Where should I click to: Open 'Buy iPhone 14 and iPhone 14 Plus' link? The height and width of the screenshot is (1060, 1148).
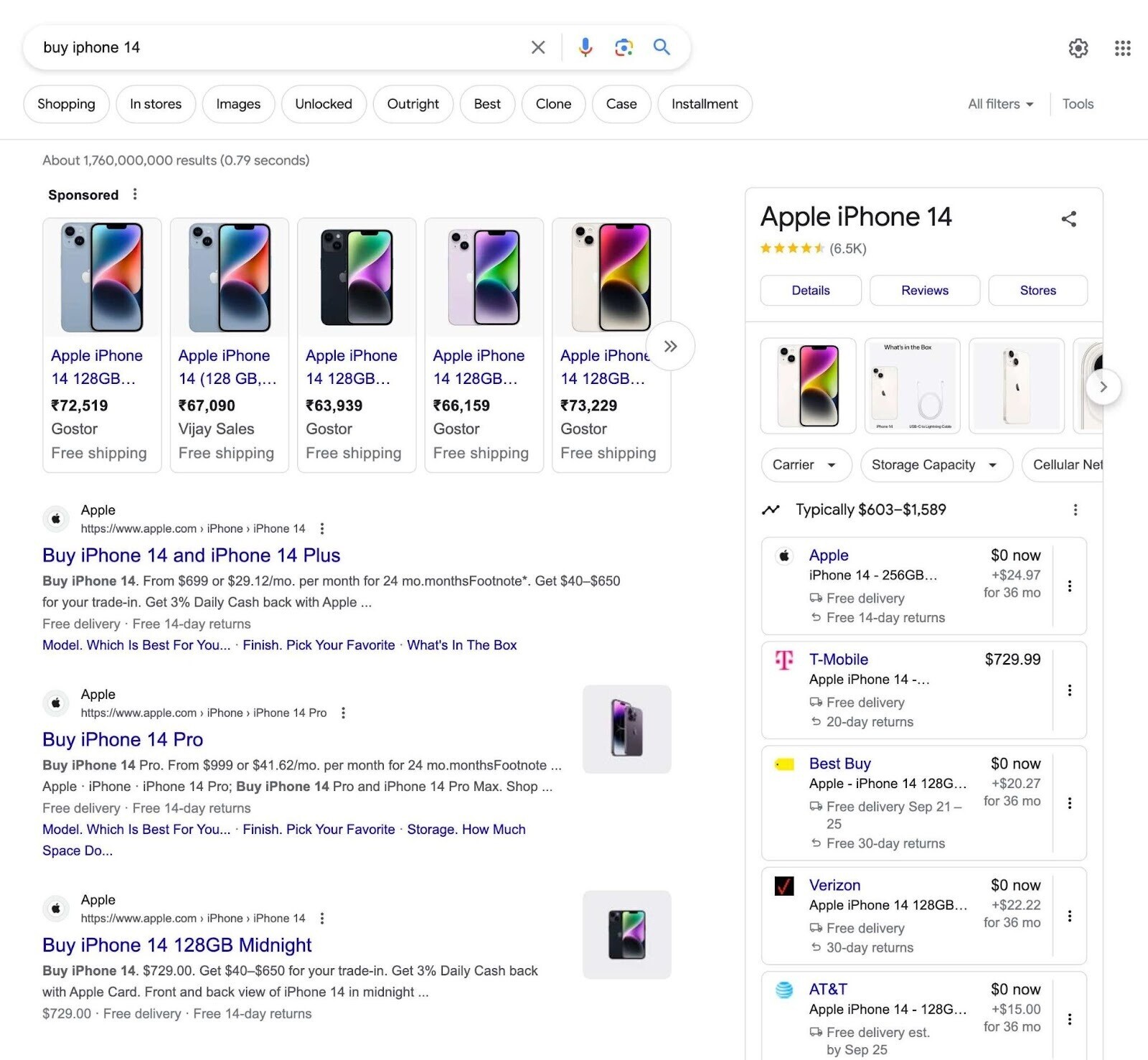pyautogui.click(x=191, y=555)
